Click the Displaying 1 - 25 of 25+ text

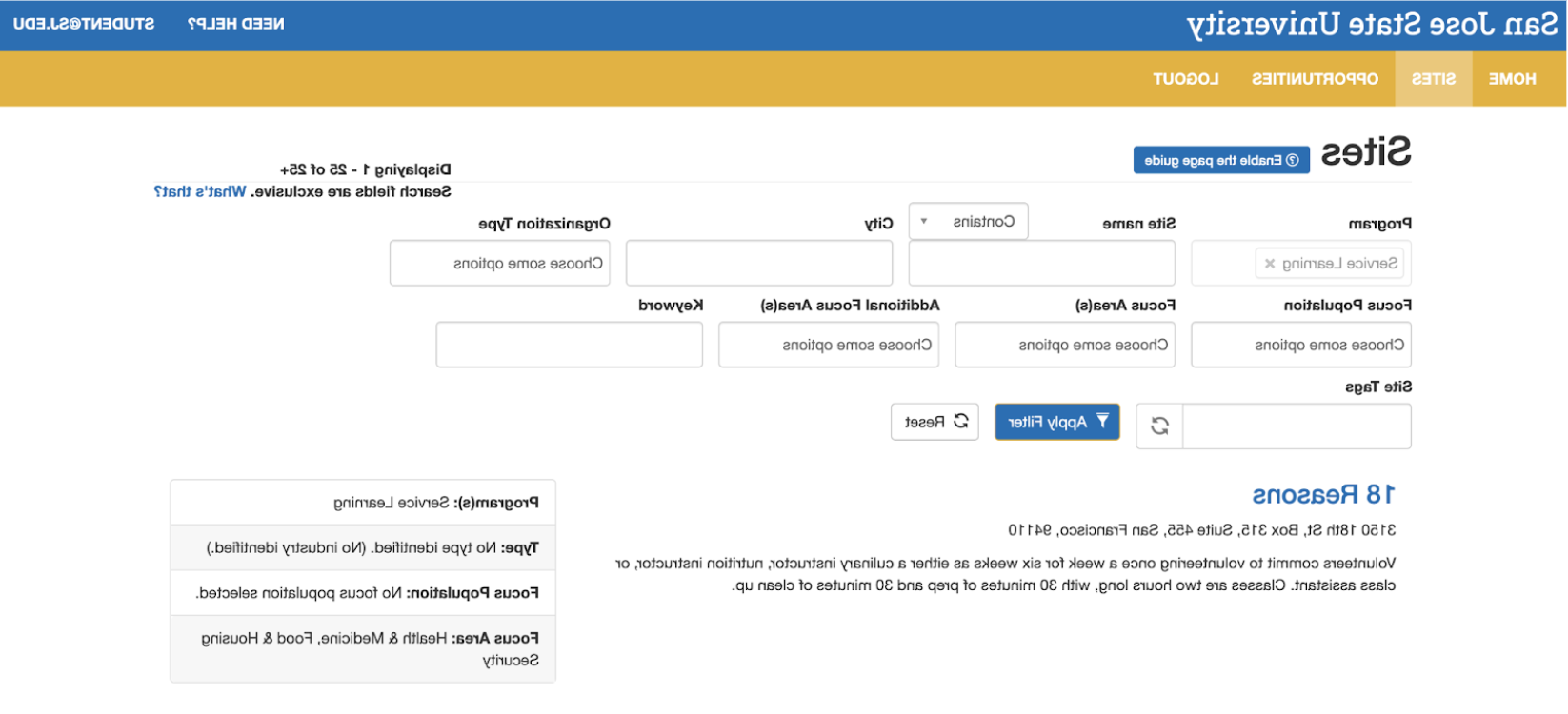[366, 169]
